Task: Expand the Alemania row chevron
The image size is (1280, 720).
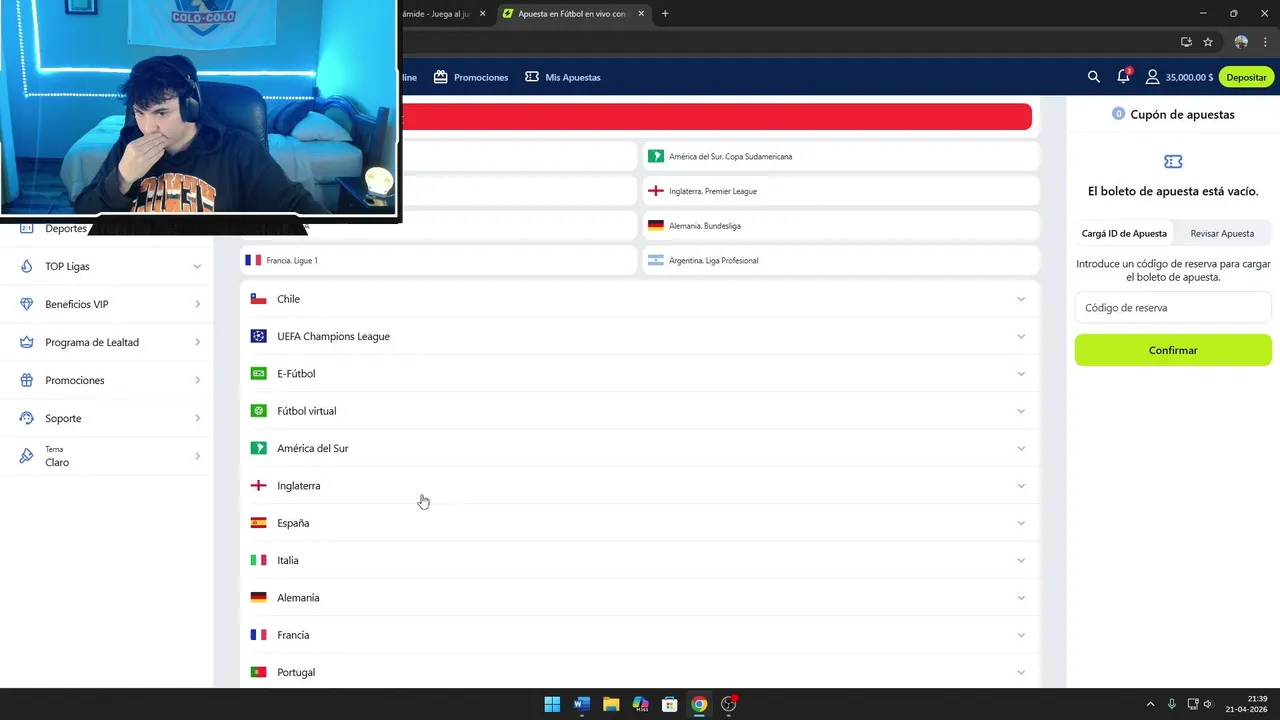Action: [x=1021, y=598]
